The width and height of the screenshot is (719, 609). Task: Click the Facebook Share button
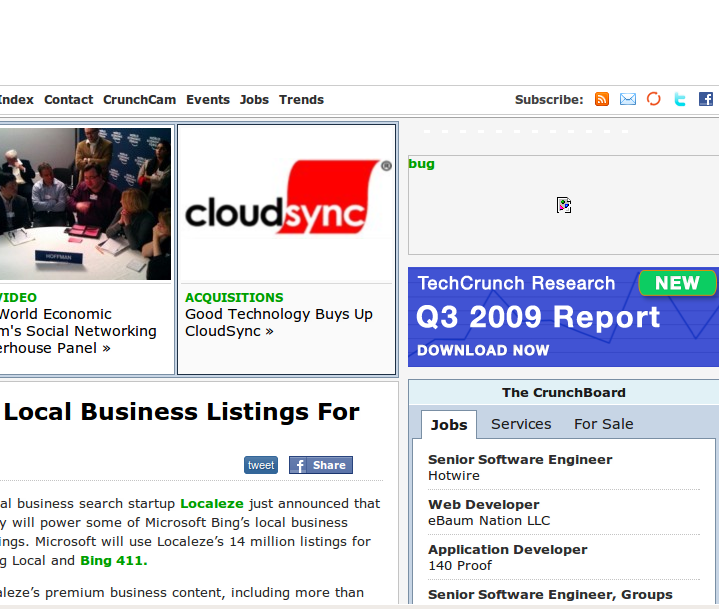tap(321, 465)
